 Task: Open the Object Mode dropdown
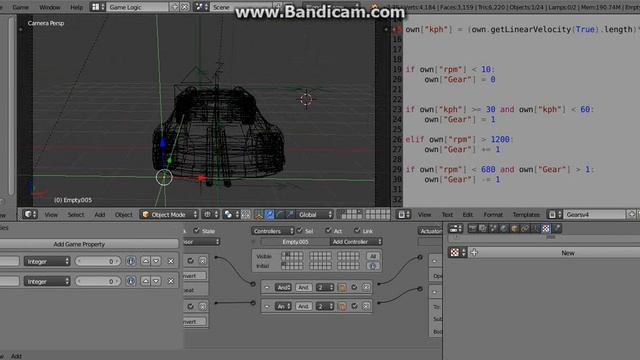pyautogui.click(x=169, y=214)
